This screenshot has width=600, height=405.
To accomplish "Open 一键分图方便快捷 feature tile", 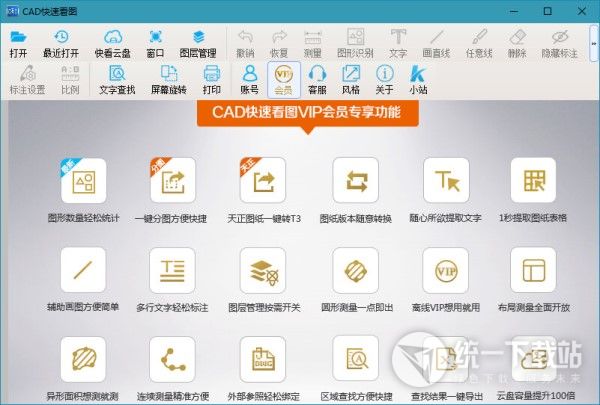I will point(173,180).
